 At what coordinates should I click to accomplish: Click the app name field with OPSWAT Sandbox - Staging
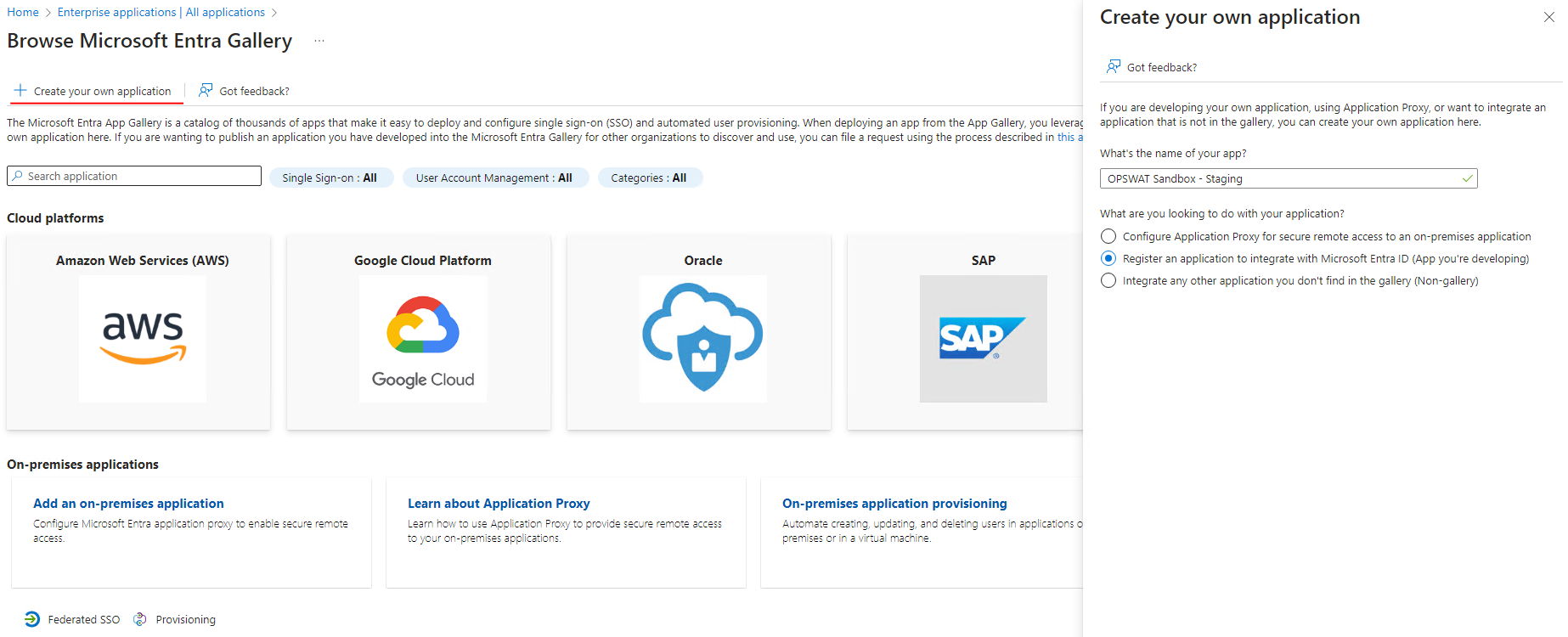[x=1289, y=178]
